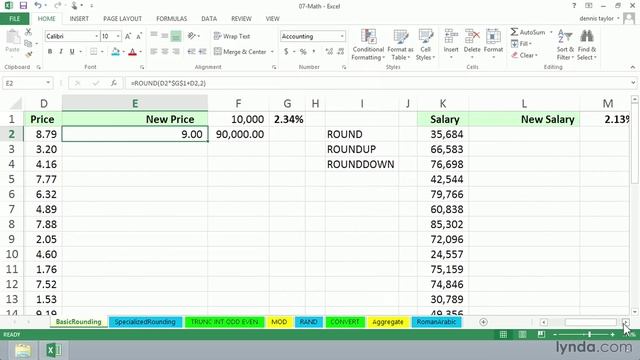
Task: Click the Orientation text angle icon
Action: [x=191, y=36]
